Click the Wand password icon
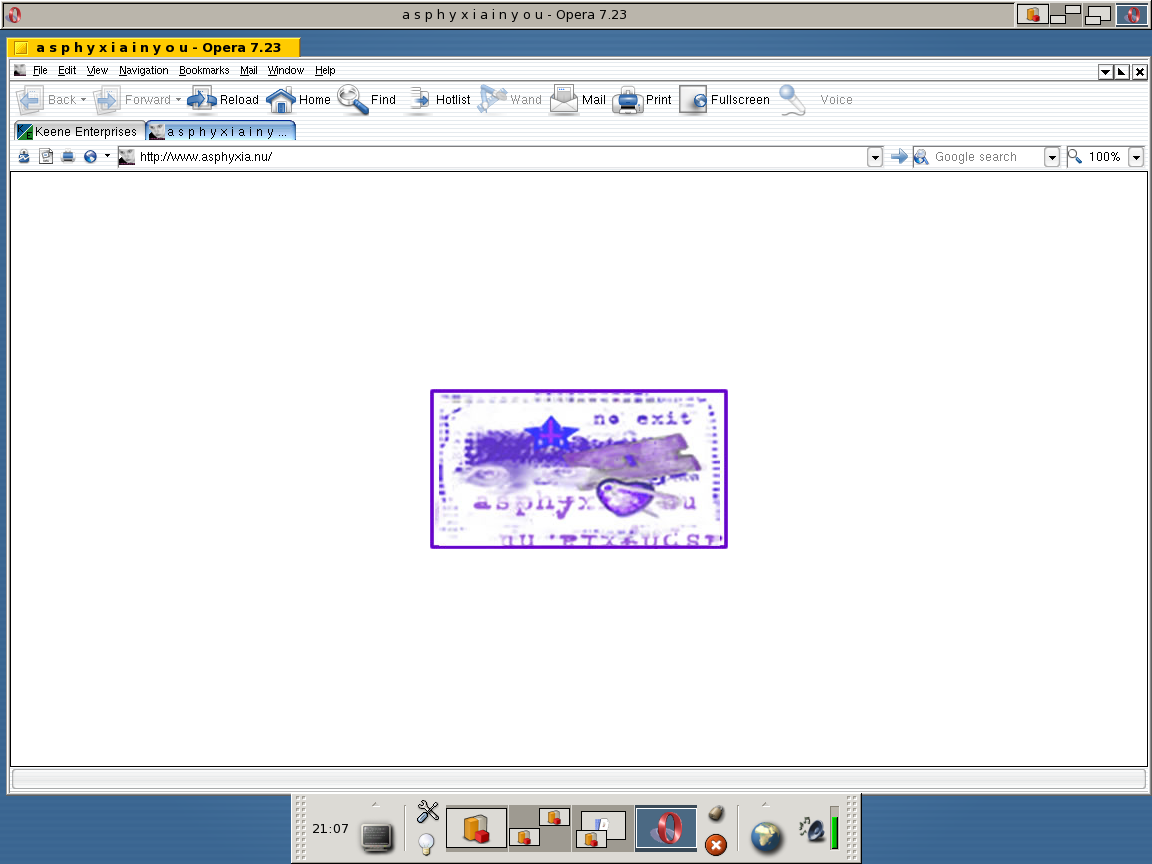The height and width of the screenshot is (864, 1152). point(492,99)
